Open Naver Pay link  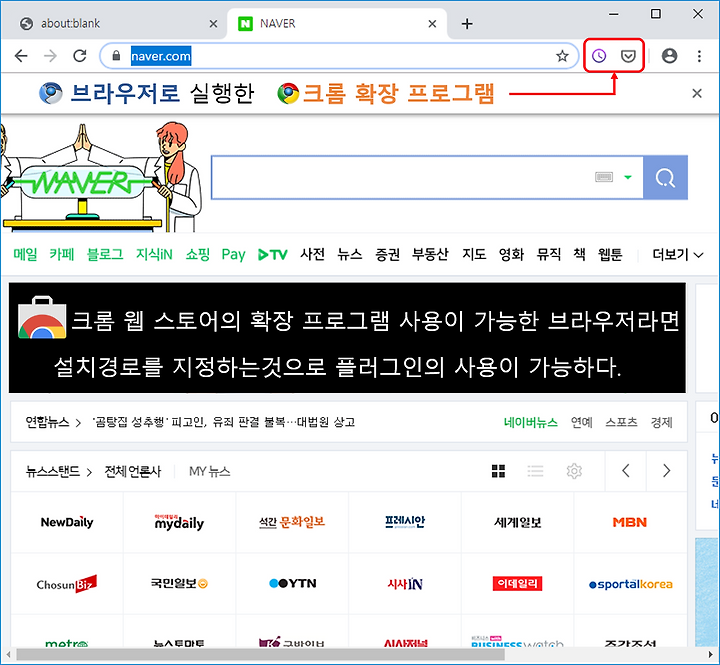[233, 254]
